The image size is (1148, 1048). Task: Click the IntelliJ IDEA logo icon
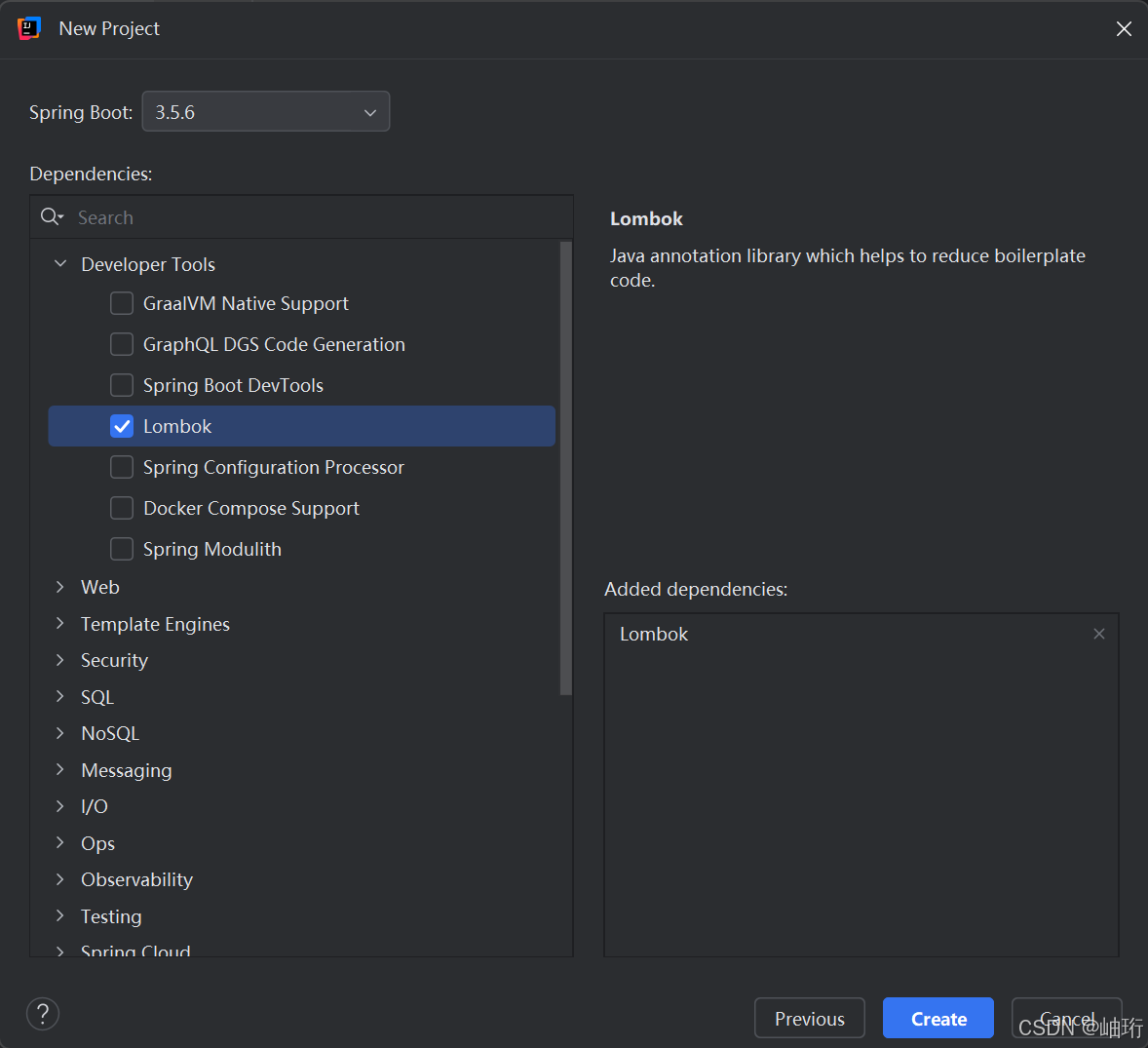[28, 28]
